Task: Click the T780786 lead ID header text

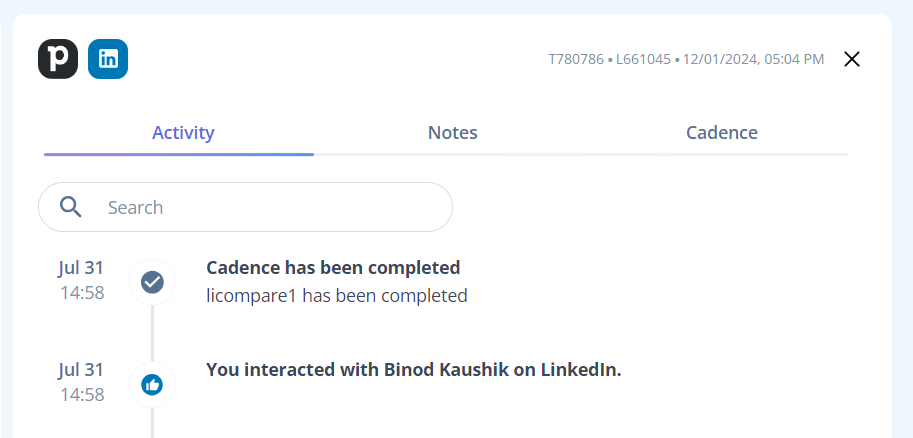Action: tap(576, 59)
